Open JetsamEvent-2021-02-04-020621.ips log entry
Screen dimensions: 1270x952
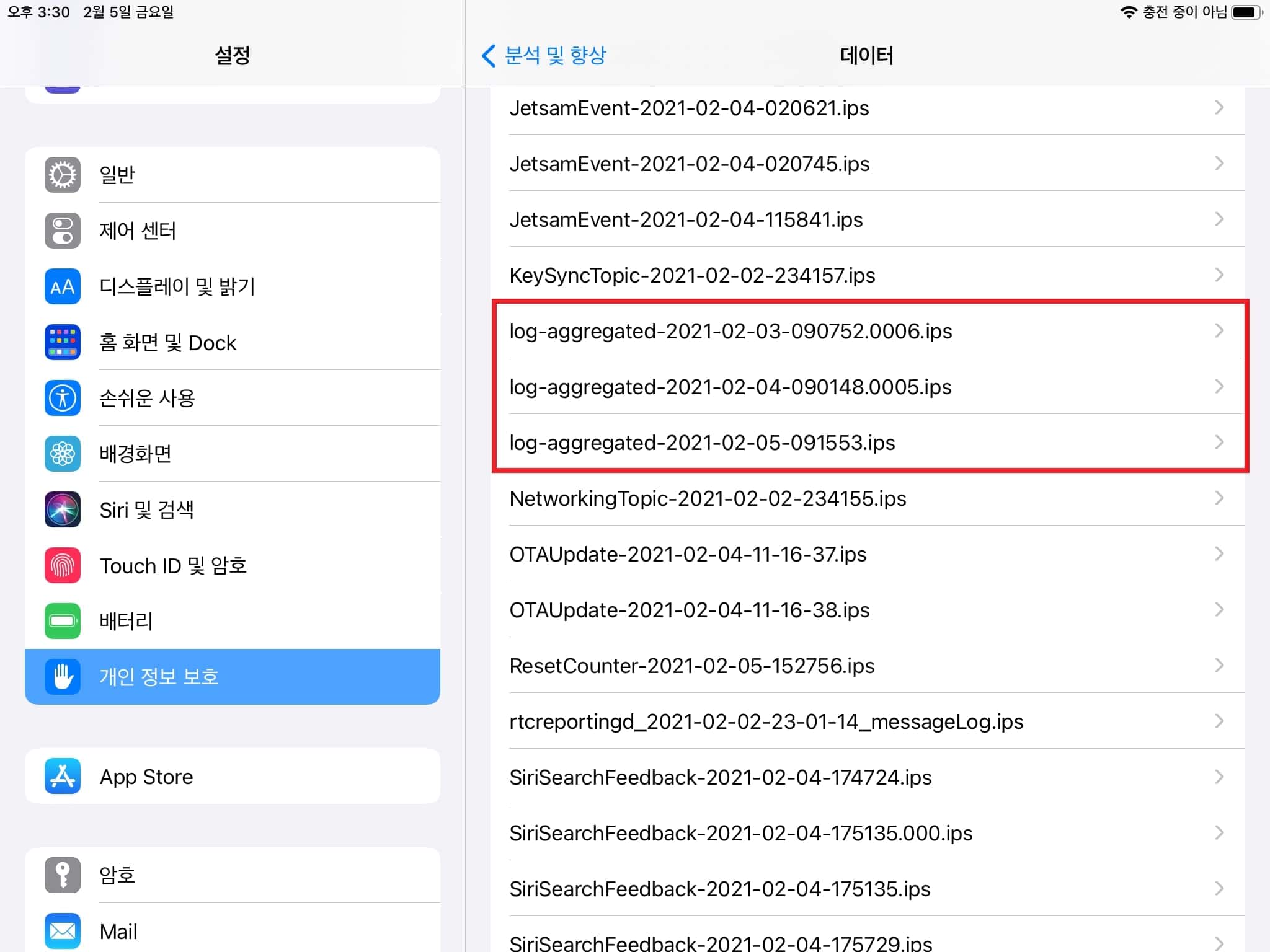click(x=688, y=108)
